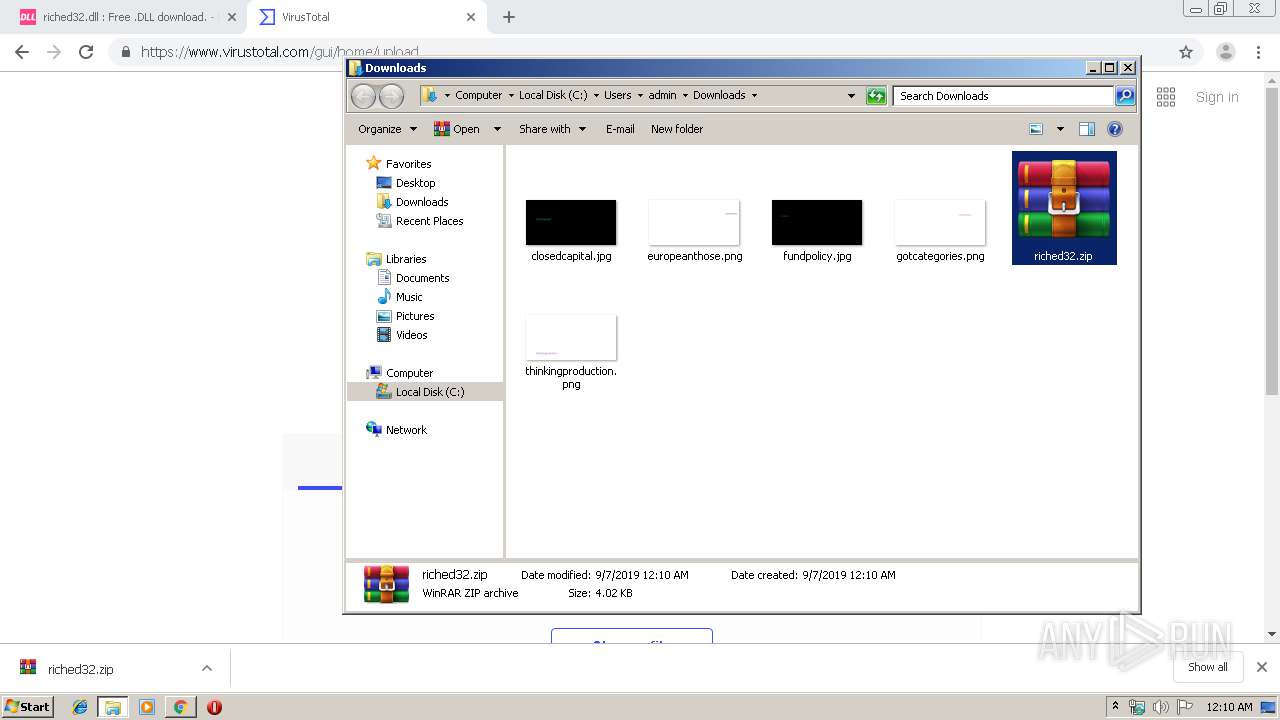Click Users in the breadcrumb path
The width and height of the screenshot is (1280, 720).
(617, 95)
